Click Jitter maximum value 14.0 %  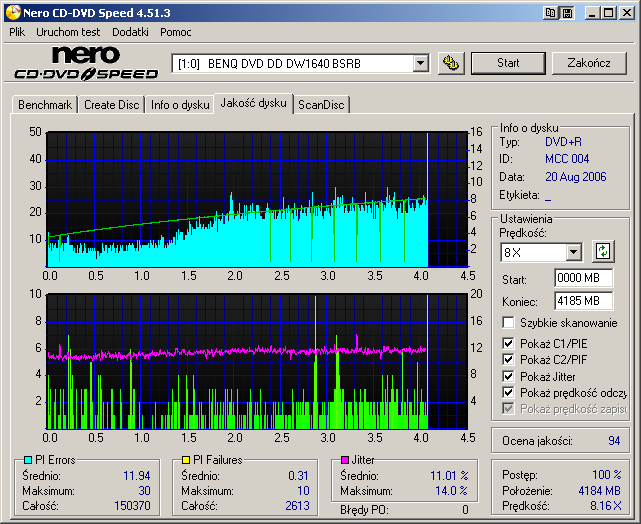[x=452, y=491]
